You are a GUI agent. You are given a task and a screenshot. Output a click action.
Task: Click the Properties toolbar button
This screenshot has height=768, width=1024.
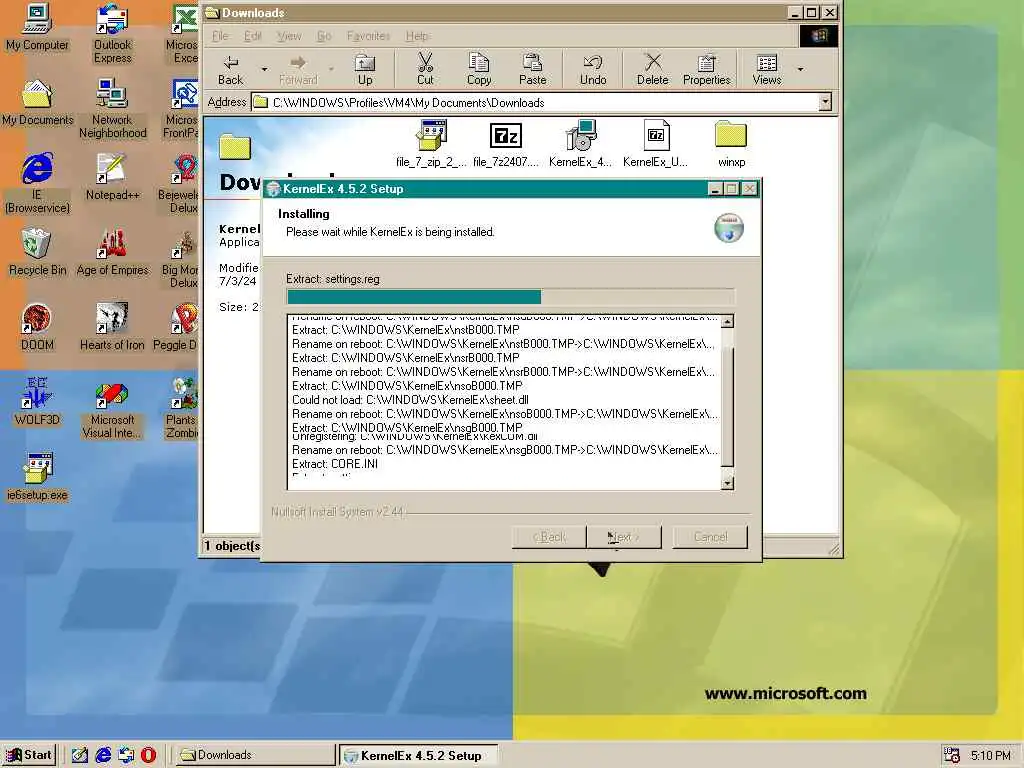(707, 70)
